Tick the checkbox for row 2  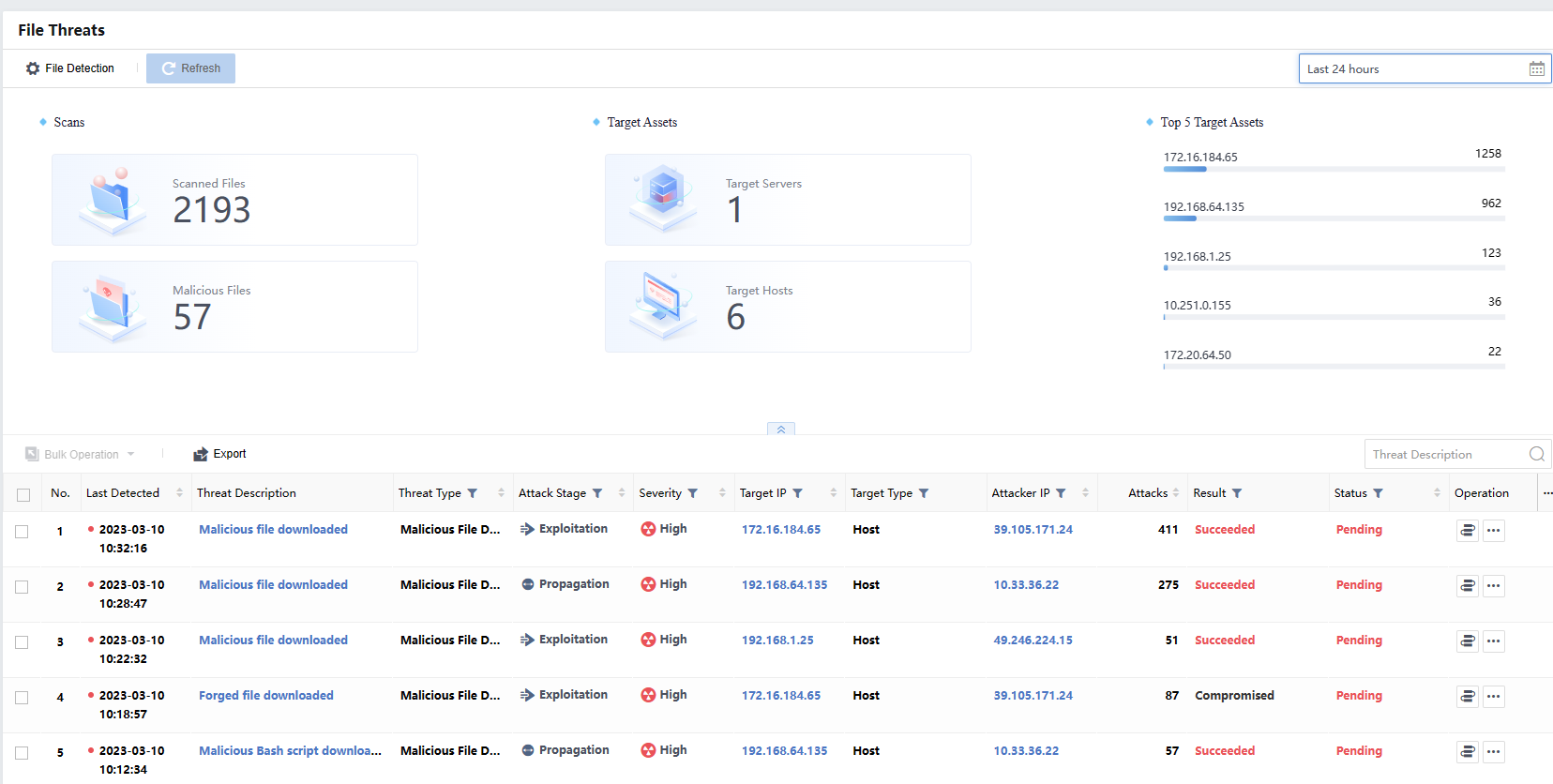[x=23, y=587]
